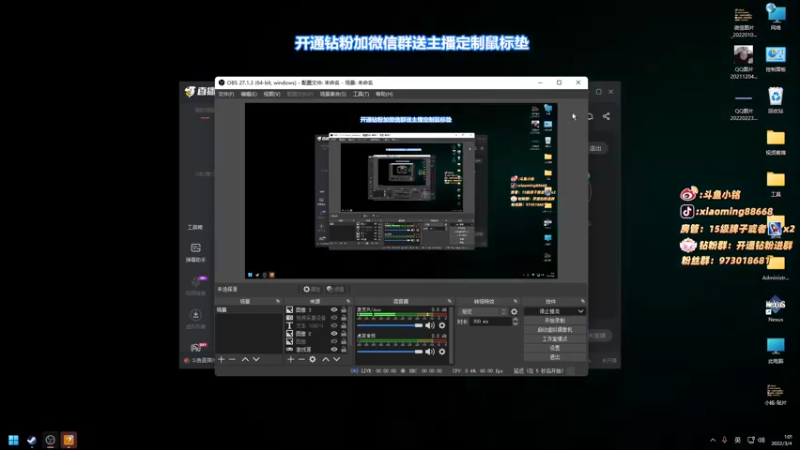
Task: Open Windows Start menu
Action: point(13,440)
